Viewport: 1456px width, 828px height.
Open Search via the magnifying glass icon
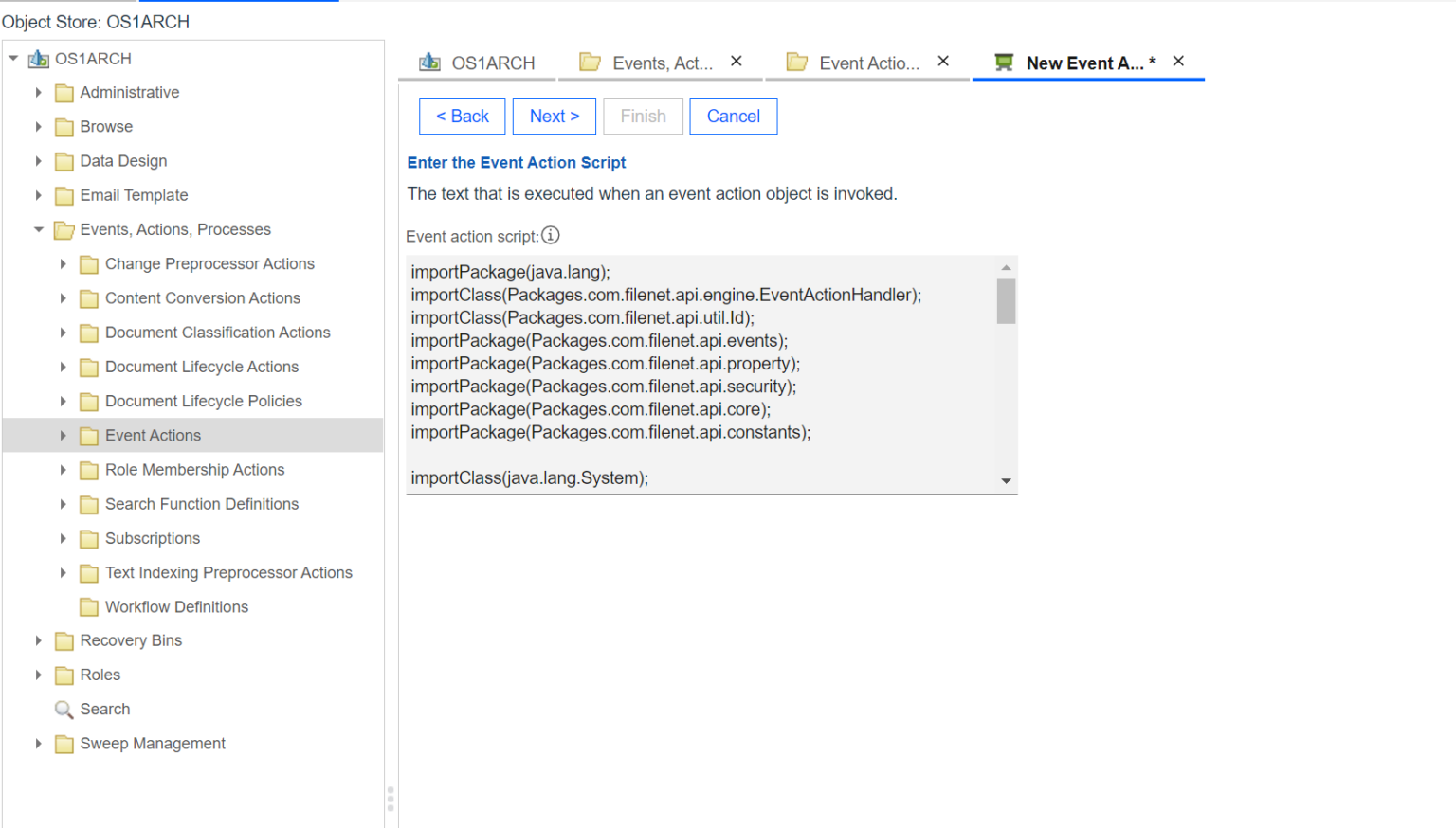pos(63,709)
